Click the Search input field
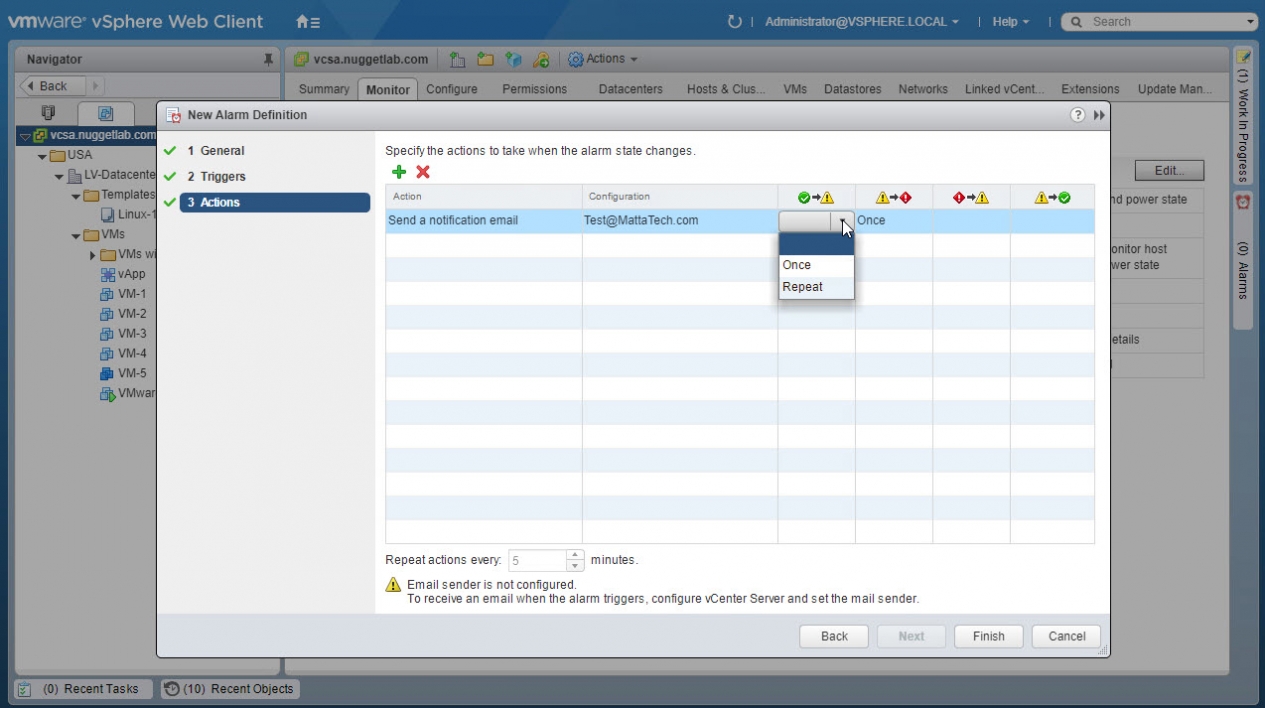Image resolution: width=1265 pixels, height=708 pixels. [1160, 22]
